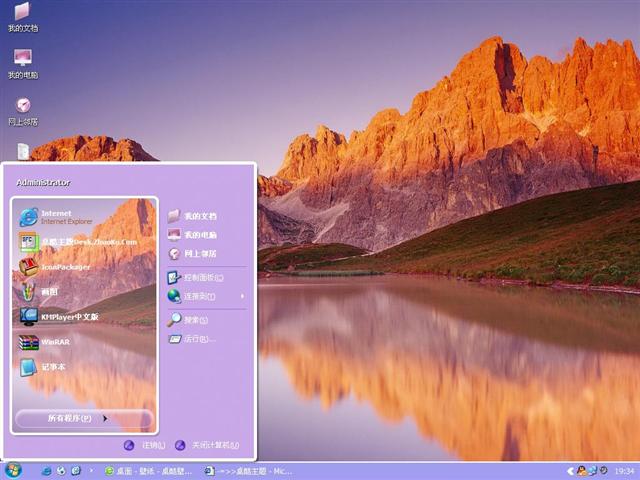Expand 所有程序 all programs
The width and height of the screenshot is (640, 480).
tap(84, 418)
